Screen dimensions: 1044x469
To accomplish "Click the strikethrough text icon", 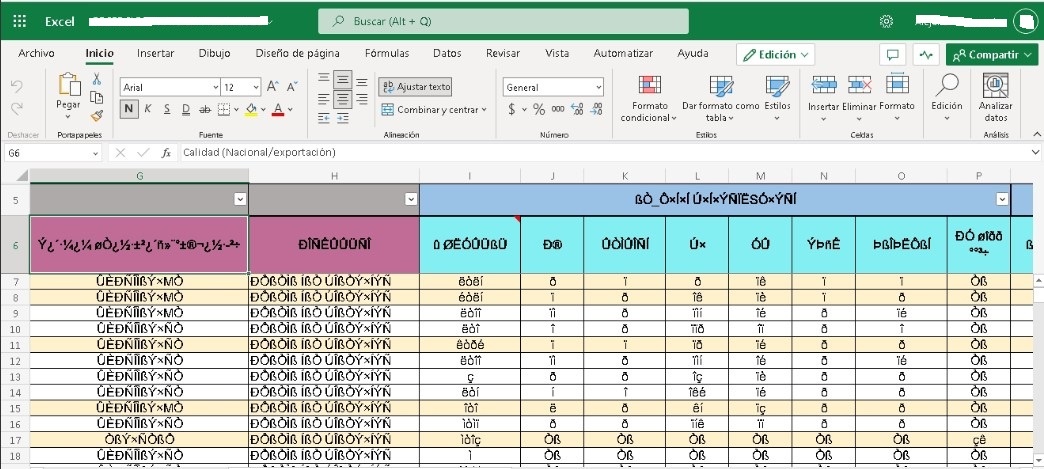I will click(x=205, y=109).
